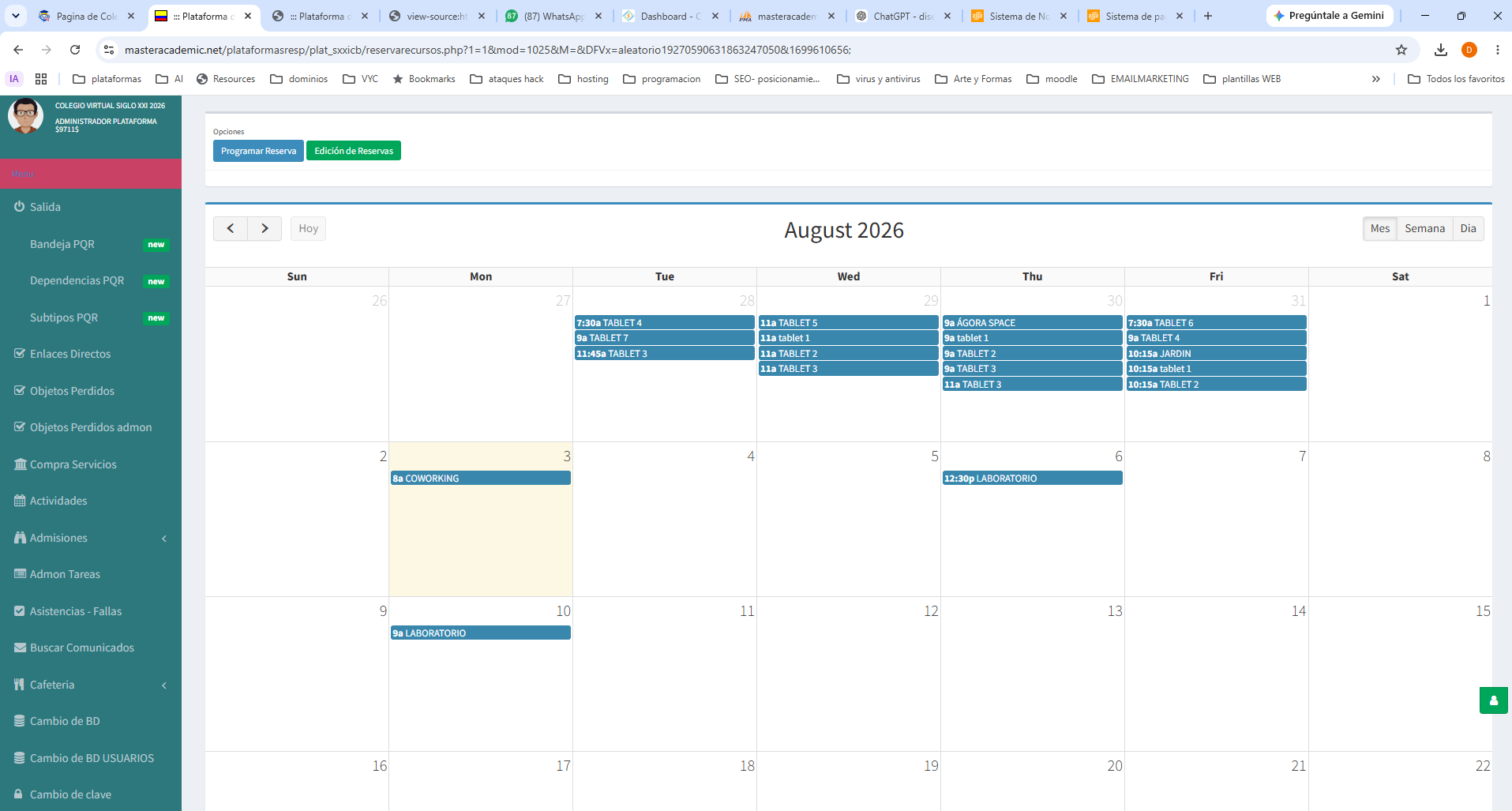Click the Admisiones binoculars icon
This screenshot has width=1512, height=811.
tap(21, 538)
